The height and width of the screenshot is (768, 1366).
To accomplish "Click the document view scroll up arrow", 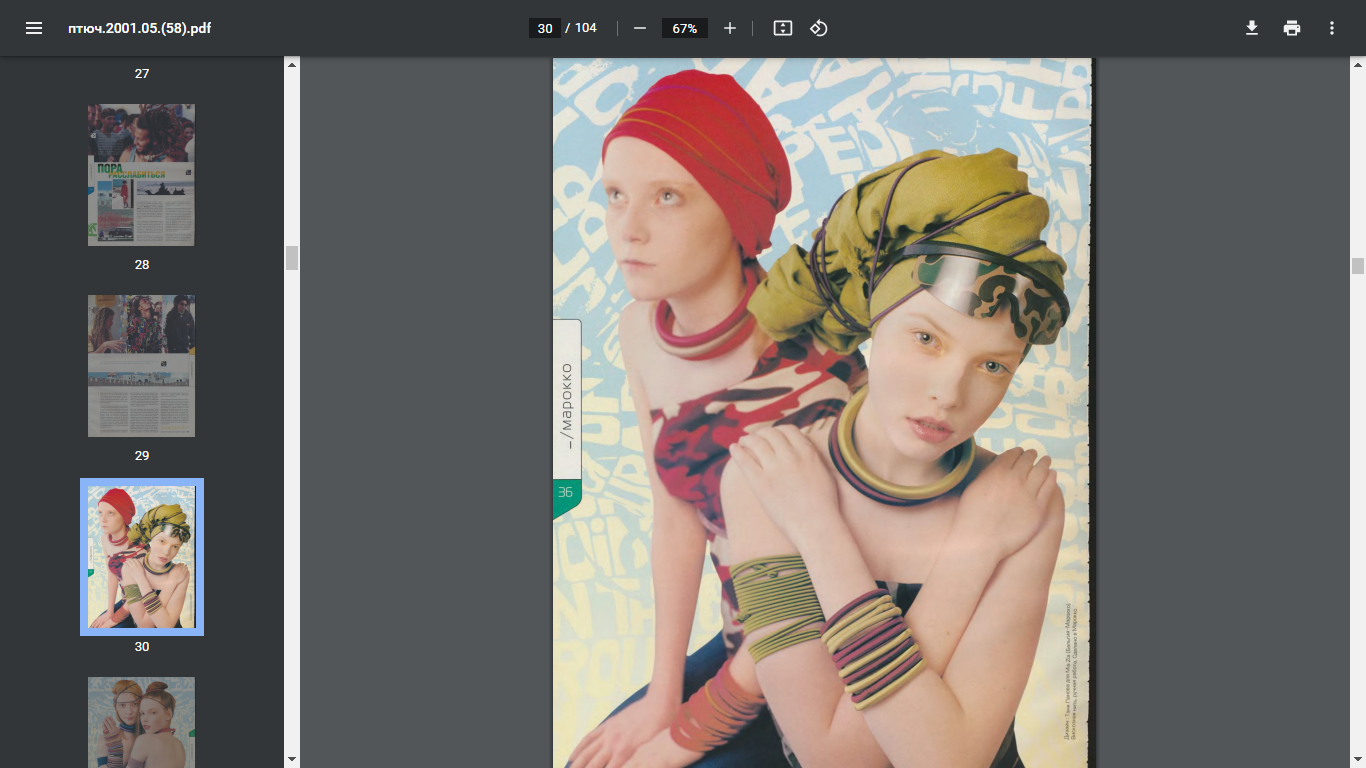I will pyautogui.click(x=1358, y=64).
